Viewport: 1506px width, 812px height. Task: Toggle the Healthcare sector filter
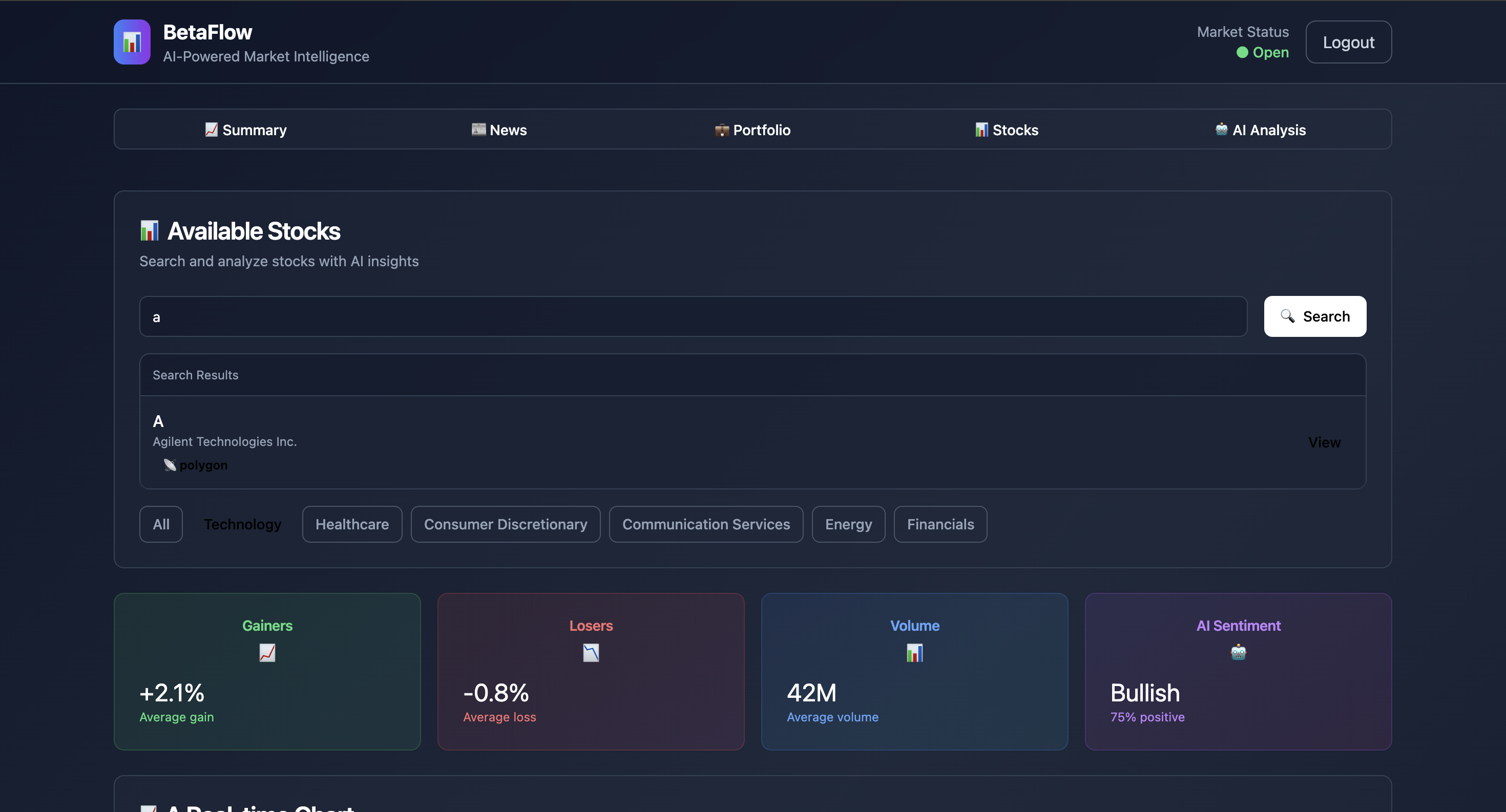tap(352, 524)
